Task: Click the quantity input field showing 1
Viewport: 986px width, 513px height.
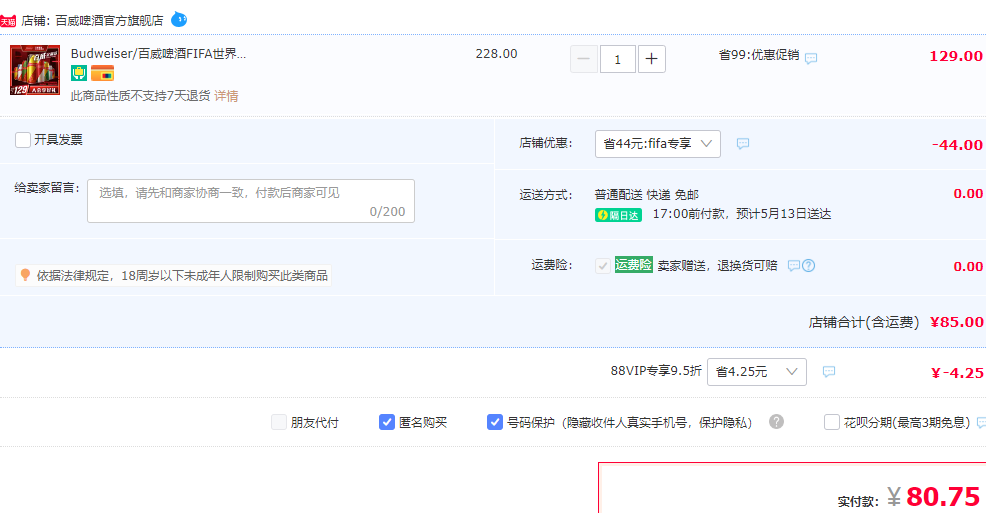Action: (618, 59)
